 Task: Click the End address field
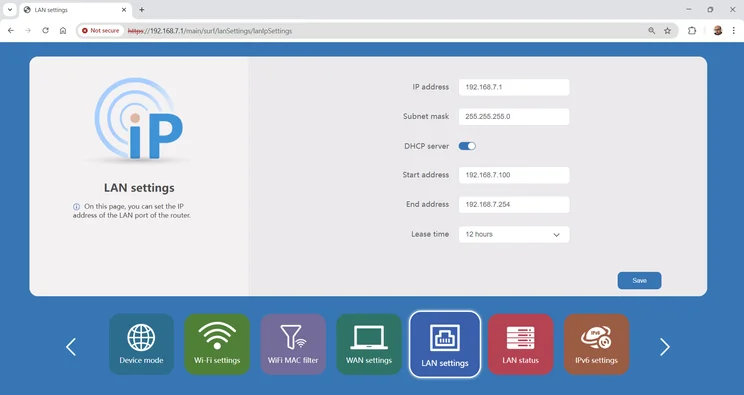coord(514,205)
